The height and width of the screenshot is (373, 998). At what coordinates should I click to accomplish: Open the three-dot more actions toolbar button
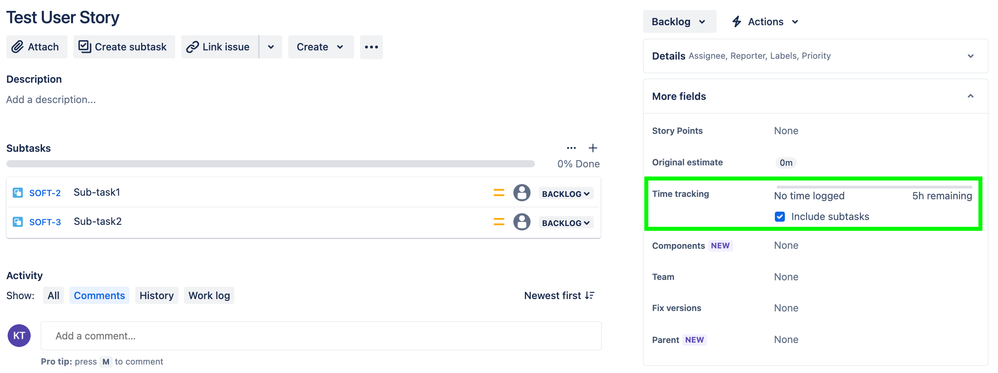(372, 47)
